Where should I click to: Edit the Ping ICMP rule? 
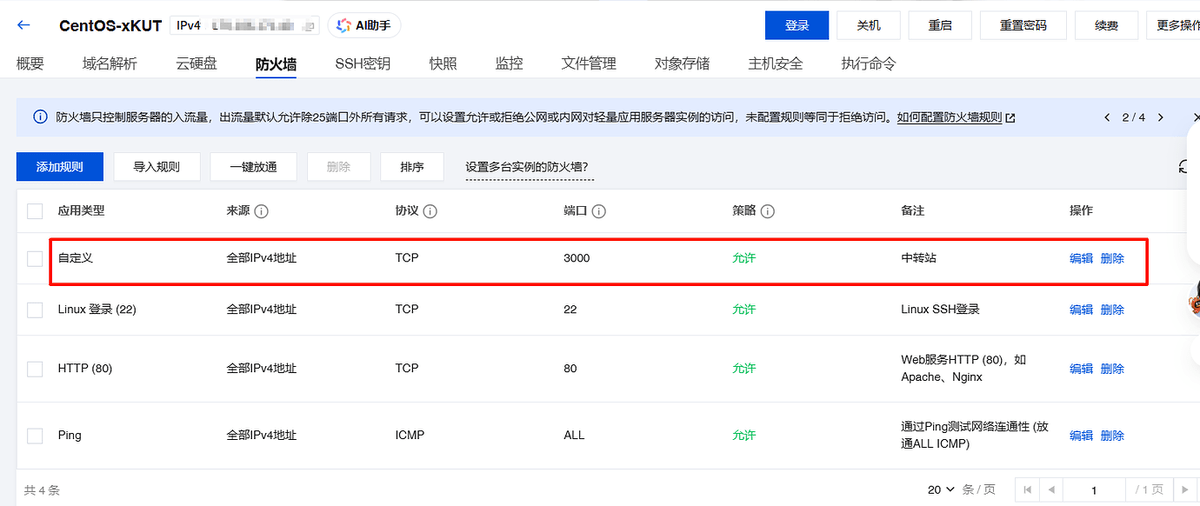click(x=1081, y=435)
